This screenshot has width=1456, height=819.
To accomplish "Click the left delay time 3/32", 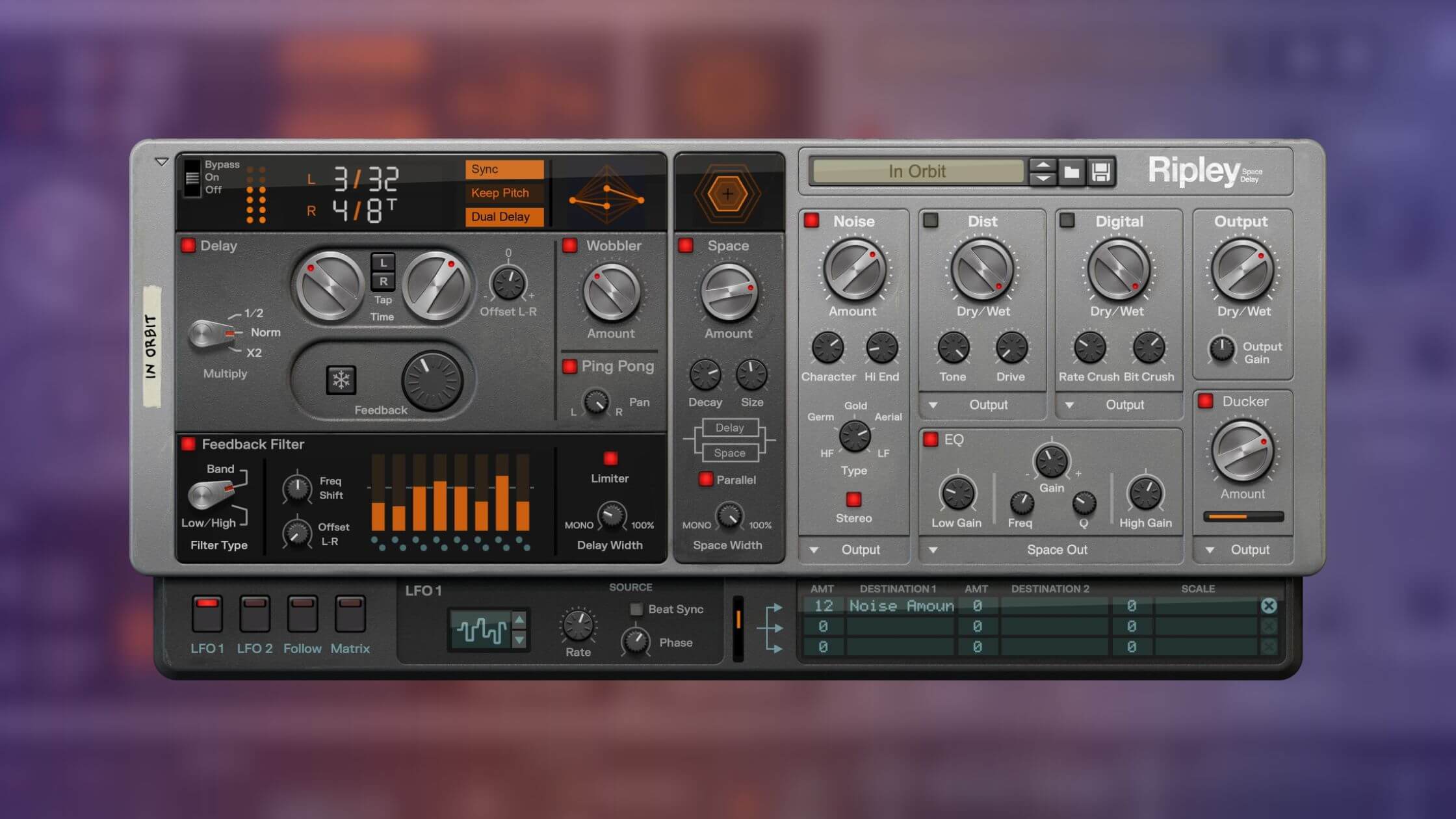I will tap(366, 179).
